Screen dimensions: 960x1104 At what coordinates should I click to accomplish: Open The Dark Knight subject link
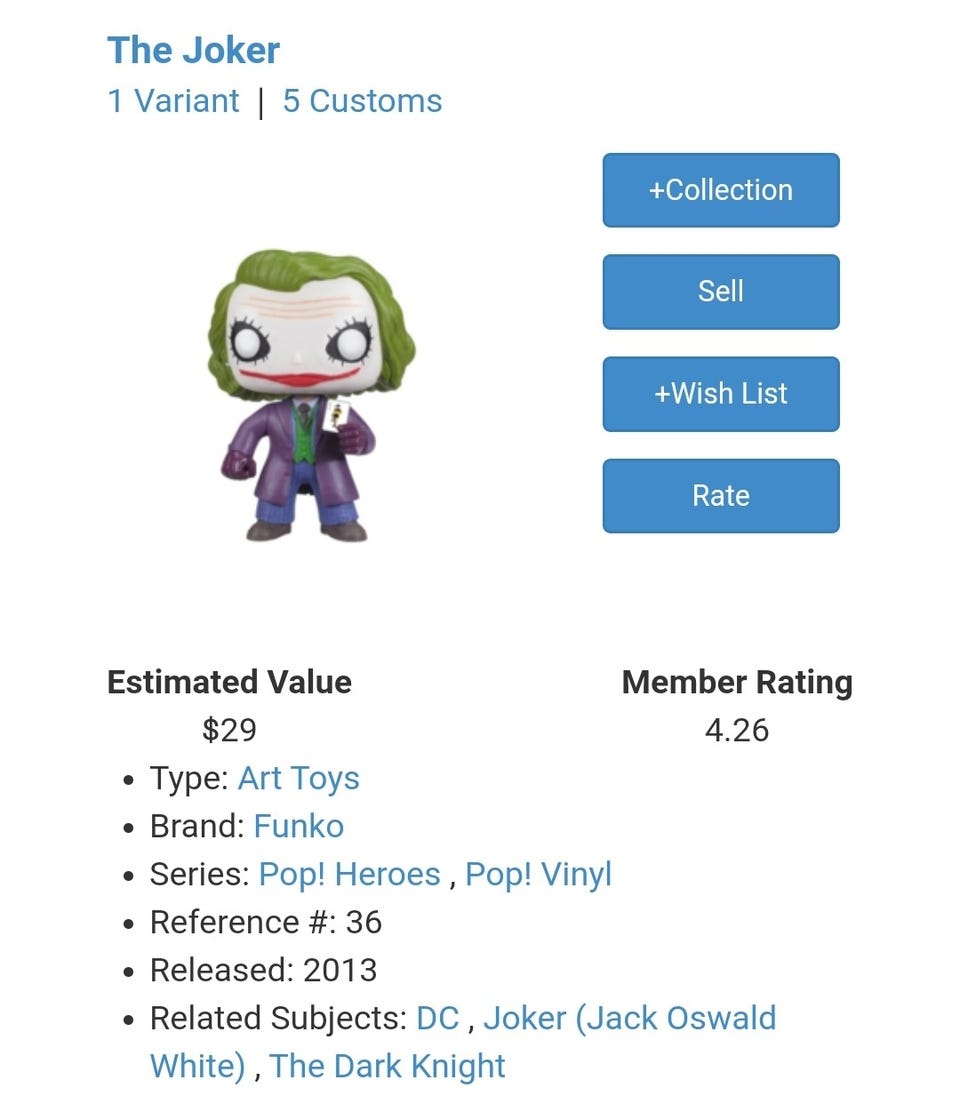(387, 1066)
